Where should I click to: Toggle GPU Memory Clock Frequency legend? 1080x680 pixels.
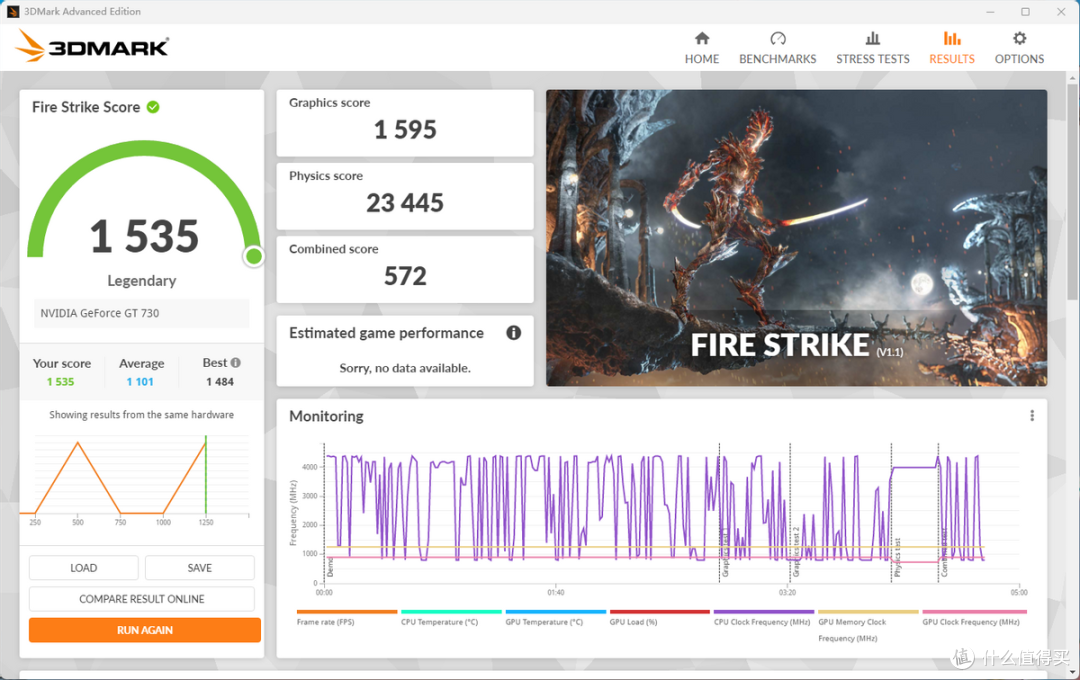868,626
